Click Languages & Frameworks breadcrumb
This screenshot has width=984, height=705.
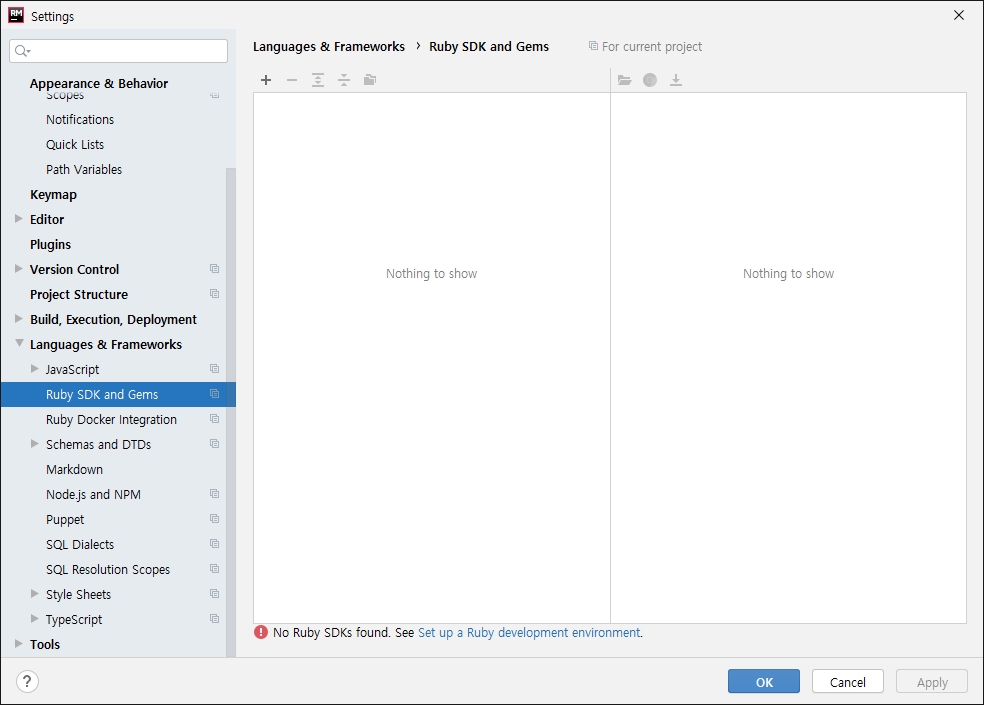pos(329,46)
